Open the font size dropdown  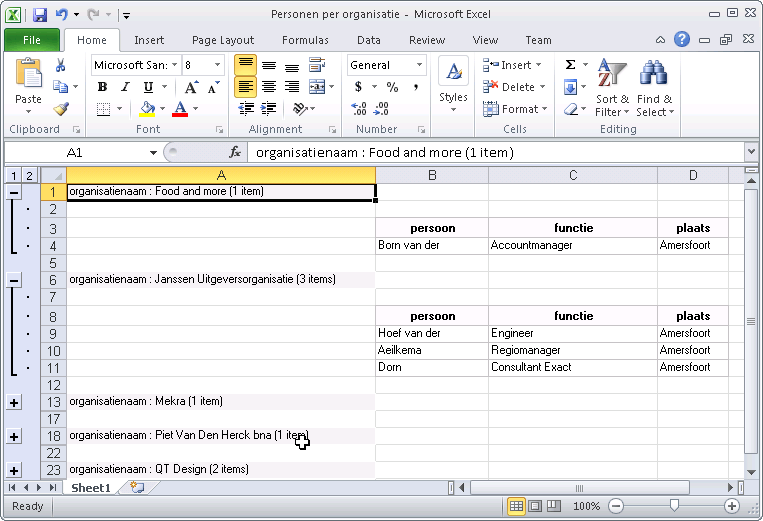pos(217,65)
